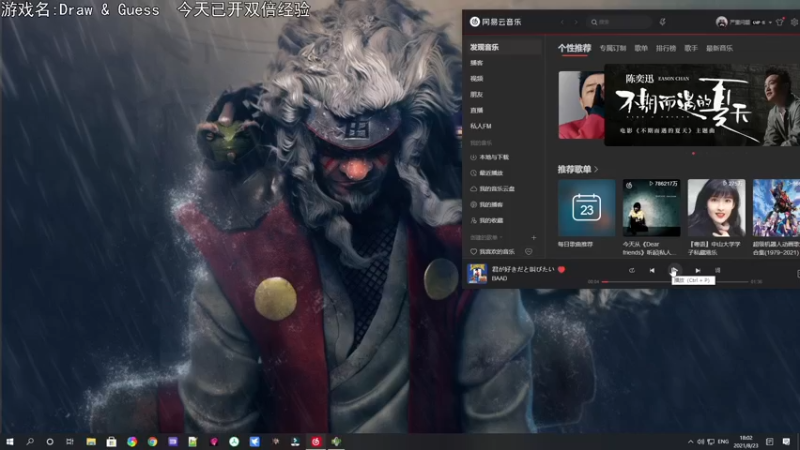Open Microsoft Store from taskbar

tap(111, 441)
